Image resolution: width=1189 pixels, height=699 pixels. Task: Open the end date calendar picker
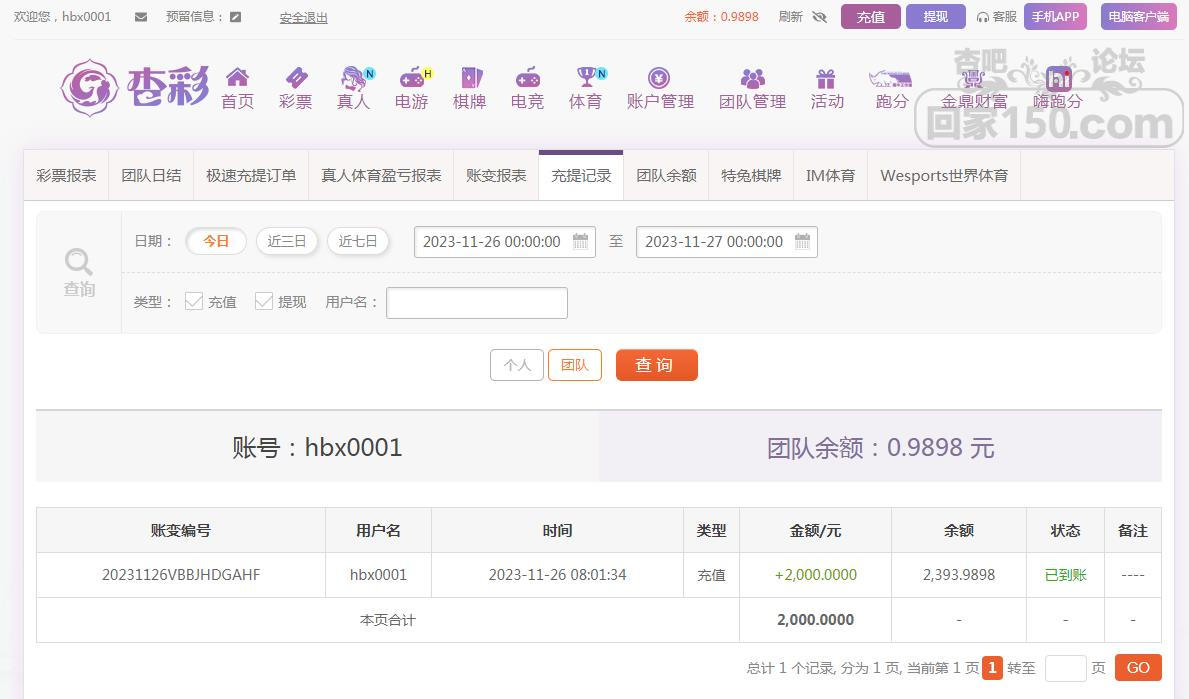802,241
